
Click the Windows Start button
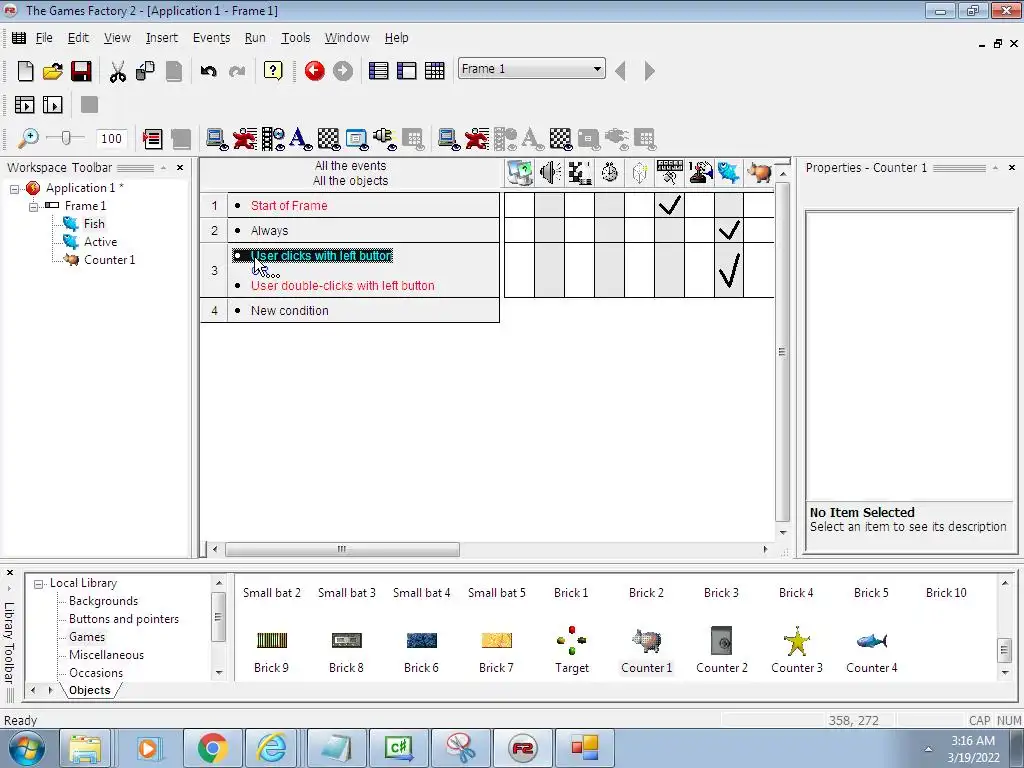point(26,748)
